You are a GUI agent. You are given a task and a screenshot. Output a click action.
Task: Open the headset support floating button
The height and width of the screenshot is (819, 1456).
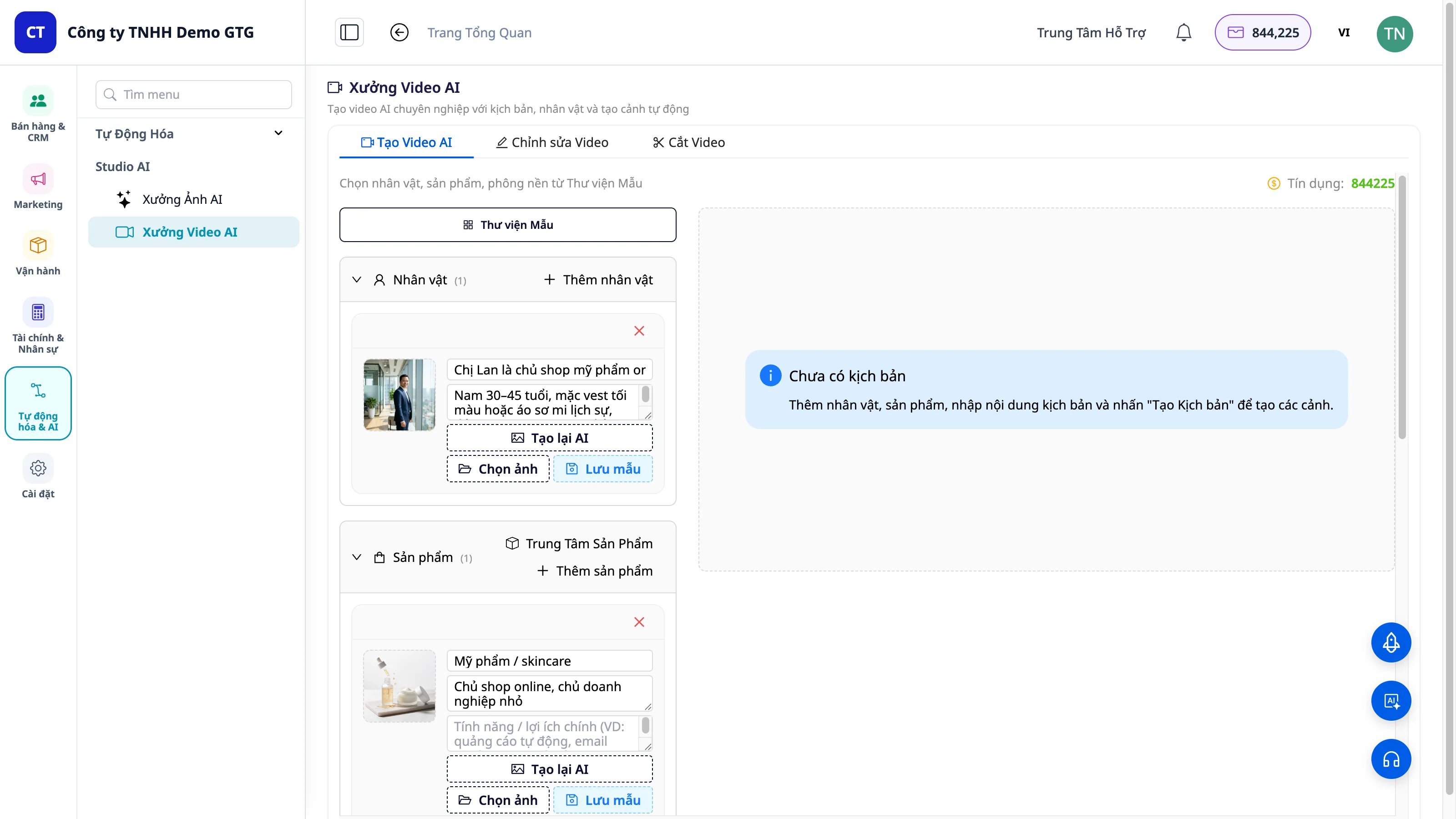coord(1391,758)
